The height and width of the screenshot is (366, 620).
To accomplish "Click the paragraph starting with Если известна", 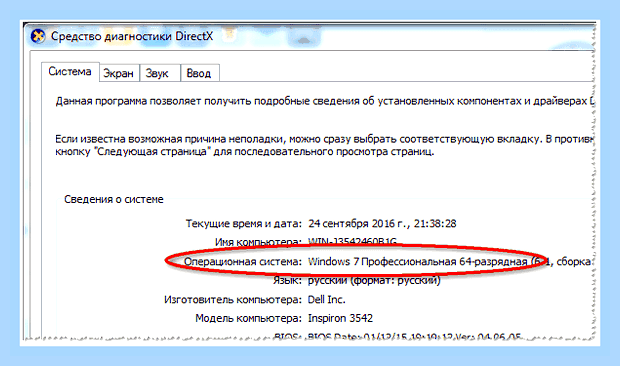I will [x=325, y=145].
